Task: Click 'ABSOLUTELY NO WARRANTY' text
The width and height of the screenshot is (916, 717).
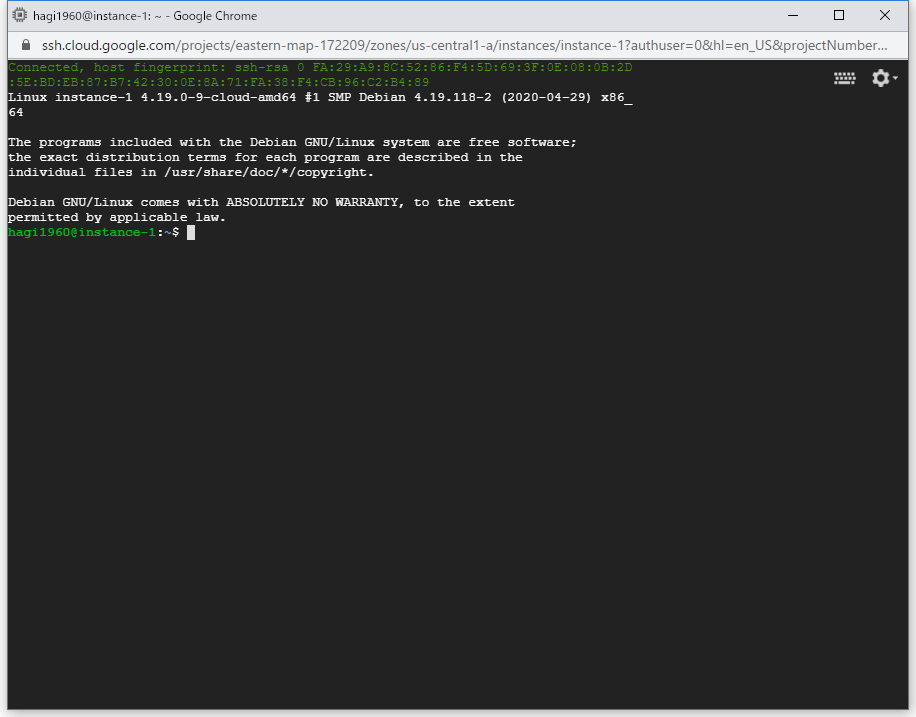Action: (312, 202)
